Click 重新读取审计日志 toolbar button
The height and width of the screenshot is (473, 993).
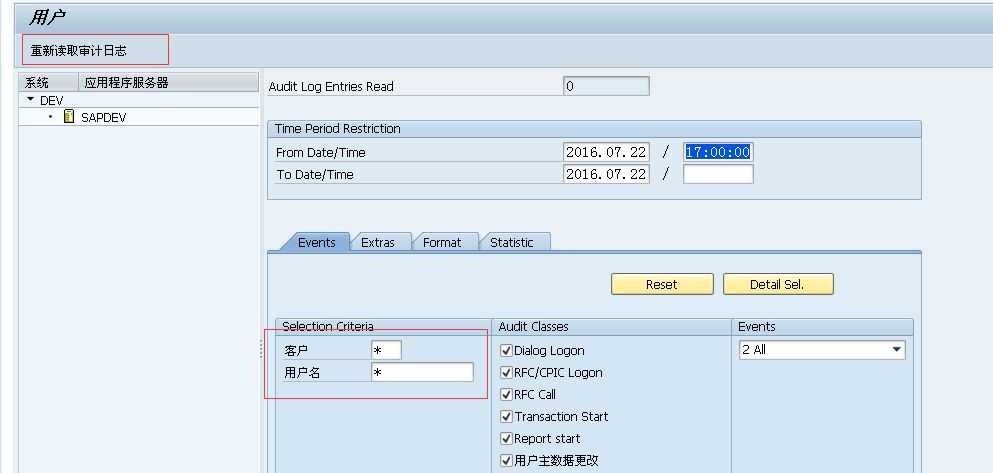tap(79, 51)
